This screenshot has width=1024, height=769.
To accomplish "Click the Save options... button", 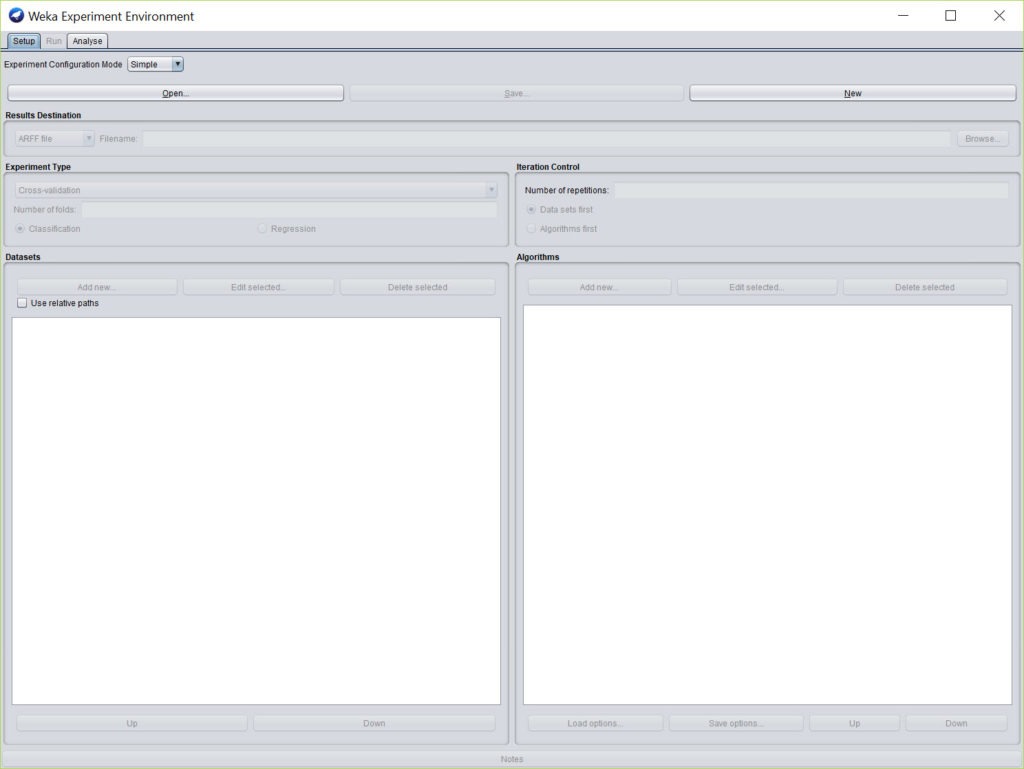I will click(x=736, y=723).
